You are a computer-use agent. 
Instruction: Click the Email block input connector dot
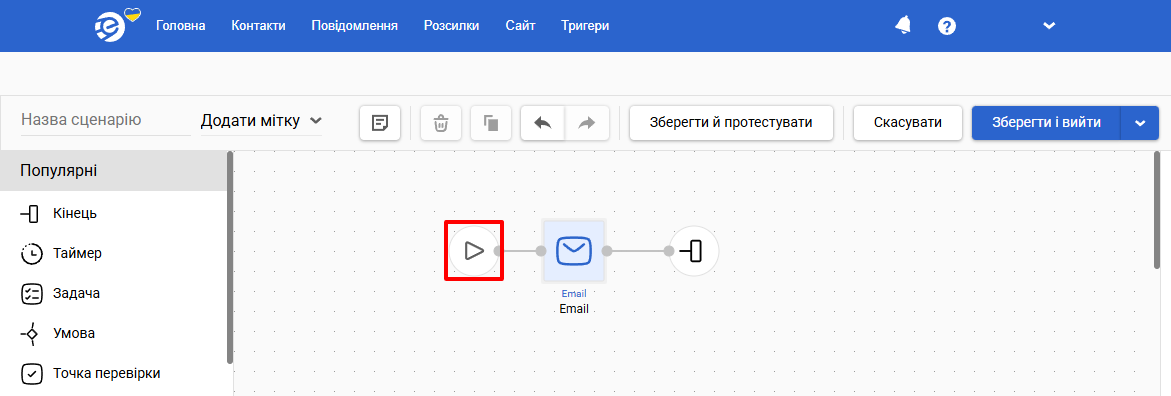(x=541, y=251)
